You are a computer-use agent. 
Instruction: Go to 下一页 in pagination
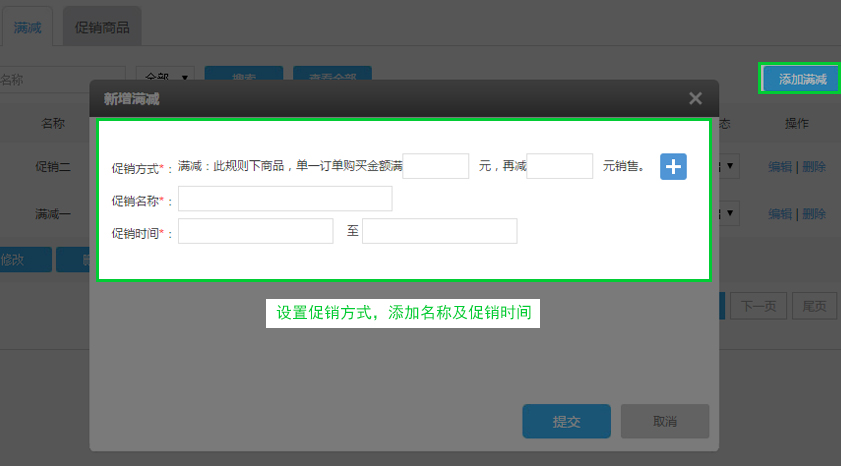[x=758, y=306]
